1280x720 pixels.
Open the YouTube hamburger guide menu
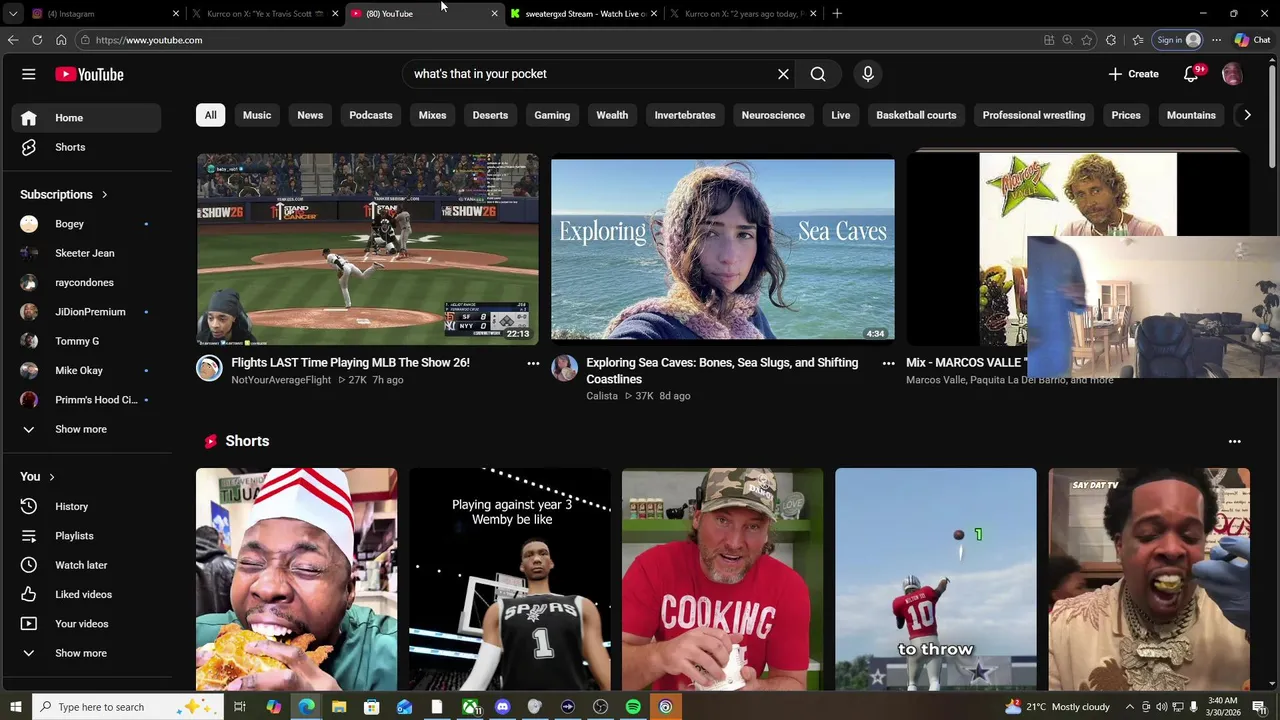29,74
